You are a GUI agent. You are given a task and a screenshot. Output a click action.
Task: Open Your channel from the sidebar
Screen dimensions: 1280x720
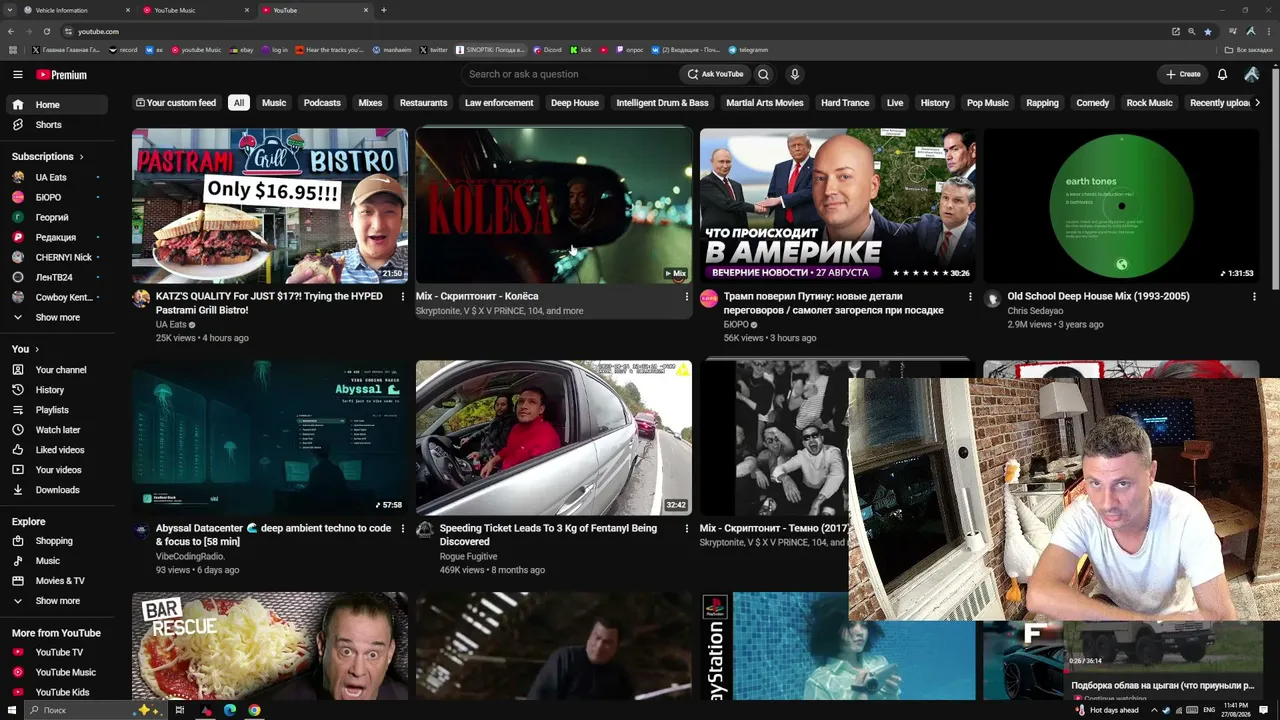(x=55, y=370)
